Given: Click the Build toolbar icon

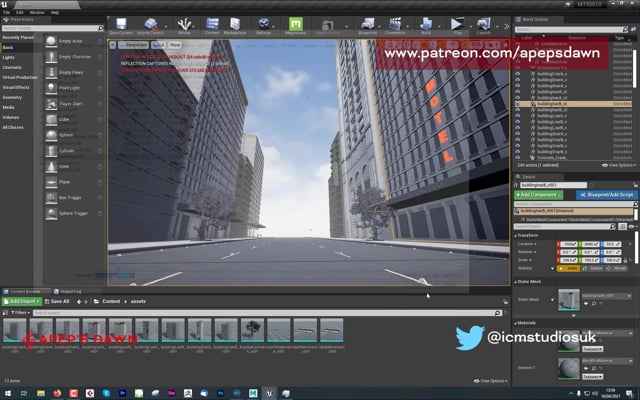Looking at the screenshot, I should (426, 24).
